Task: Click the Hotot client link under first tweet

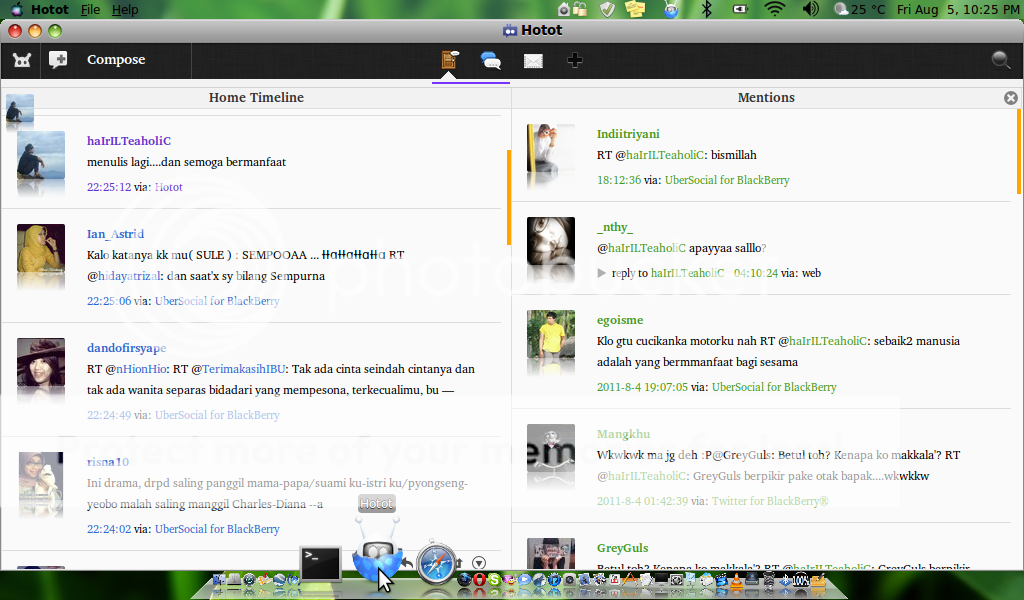Action: coord(168,187)
